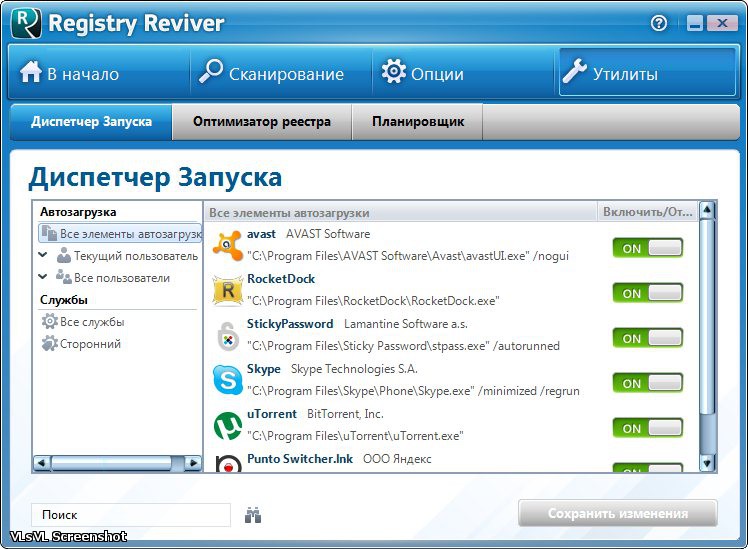
Task: Click the Включить/От... column header
Action: click(647, 212)
